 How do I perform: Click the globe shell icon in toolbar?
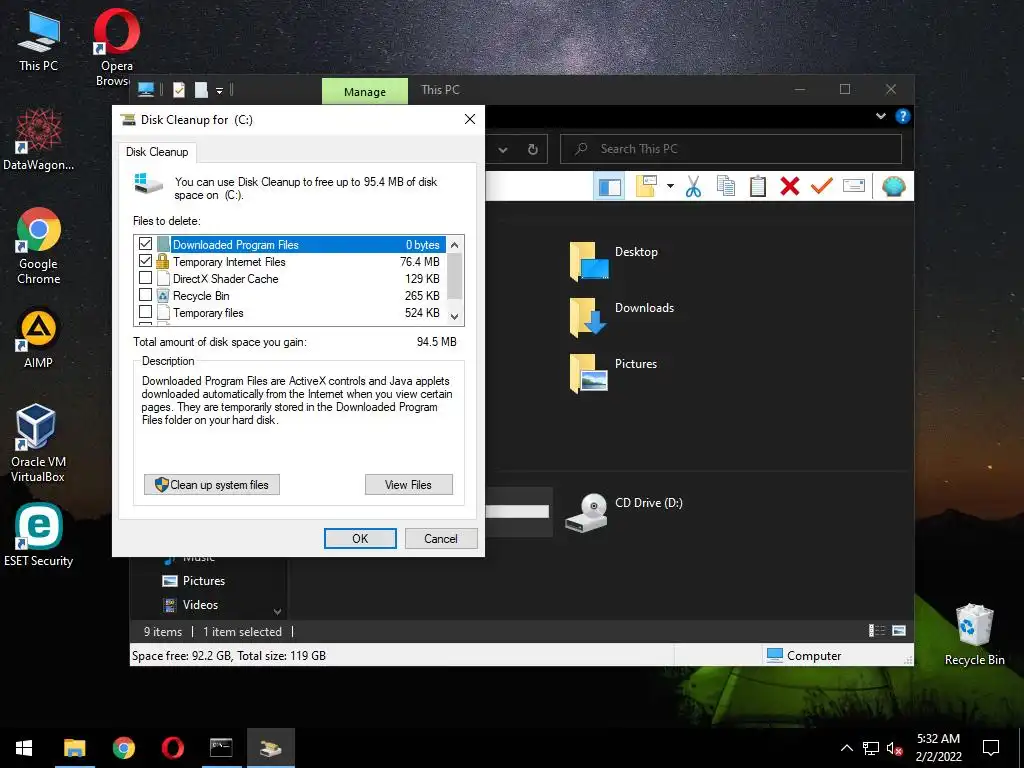(893, 187)
